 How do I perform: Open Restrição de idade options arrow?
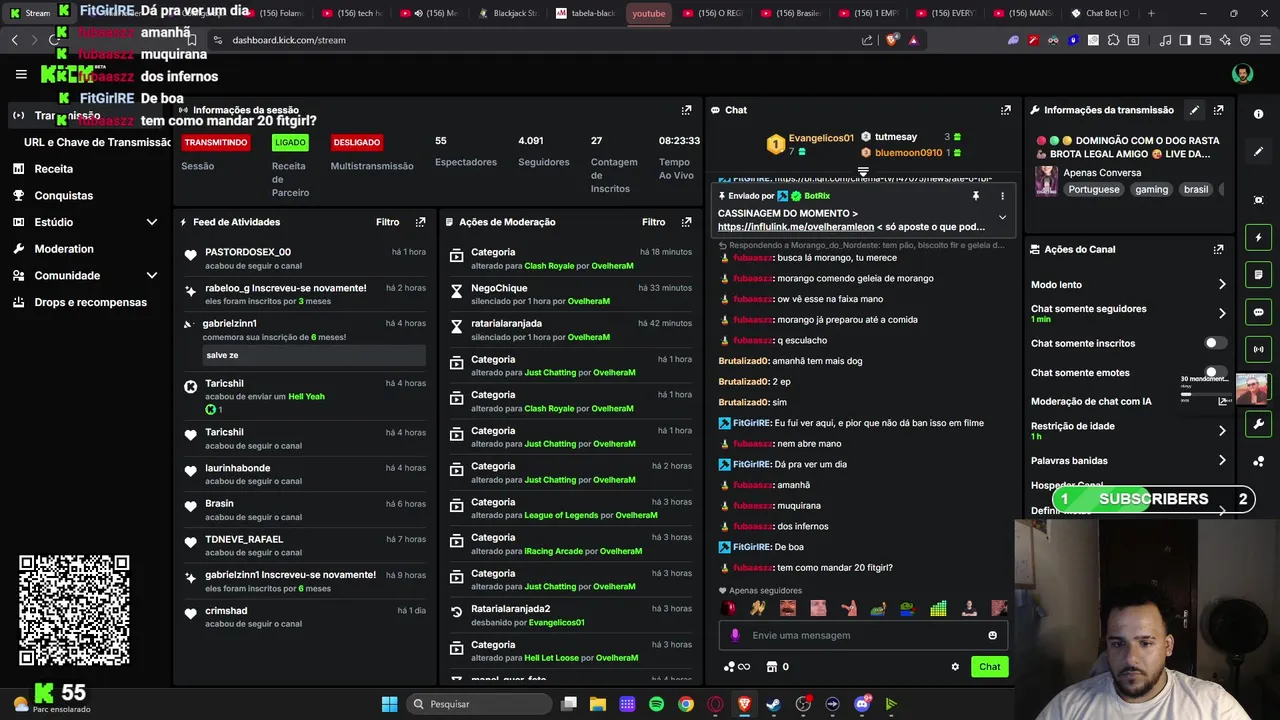(1221, 431)
